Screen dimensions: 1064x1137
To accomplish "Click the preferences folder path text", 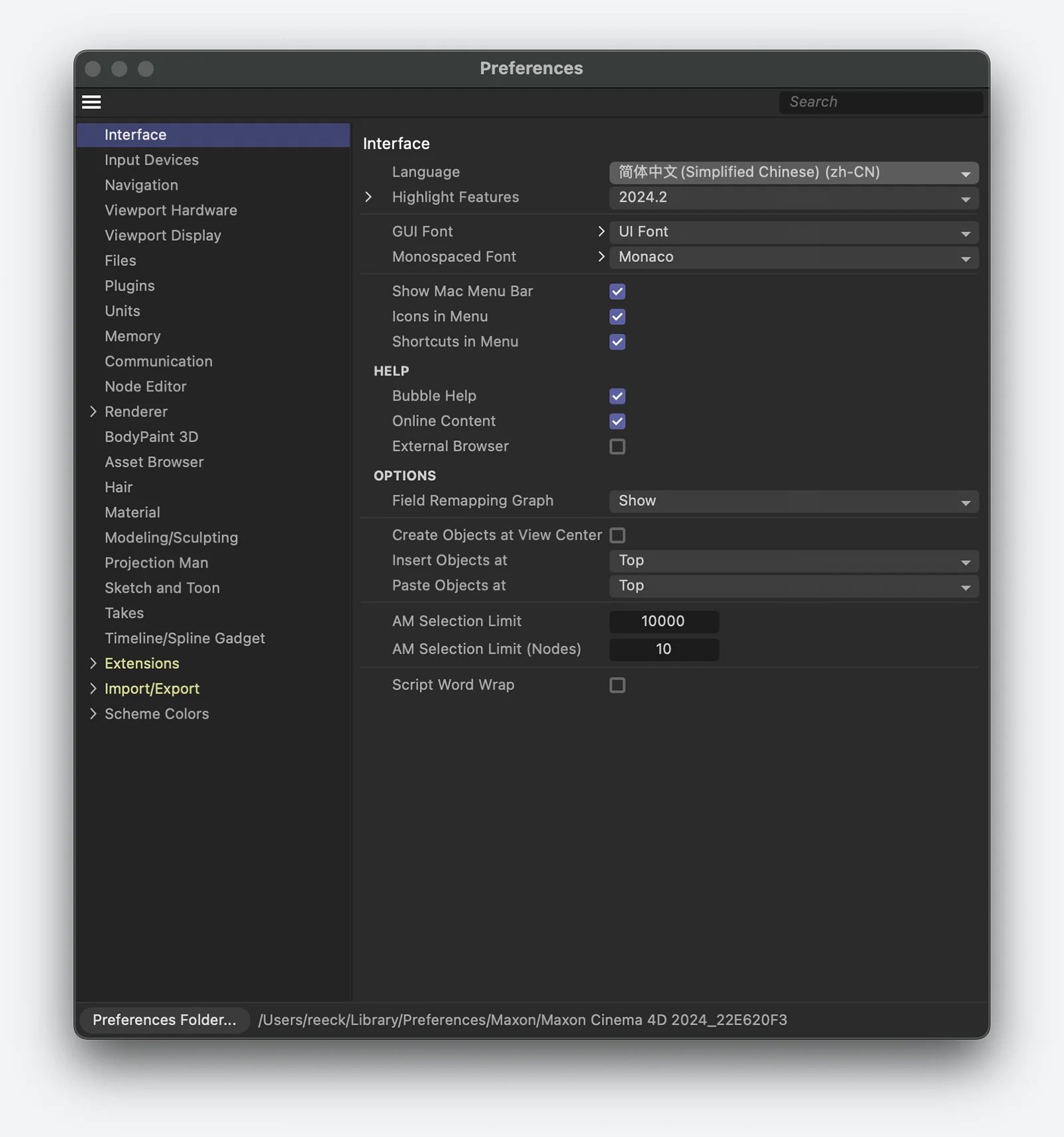I will (522, 1019).
